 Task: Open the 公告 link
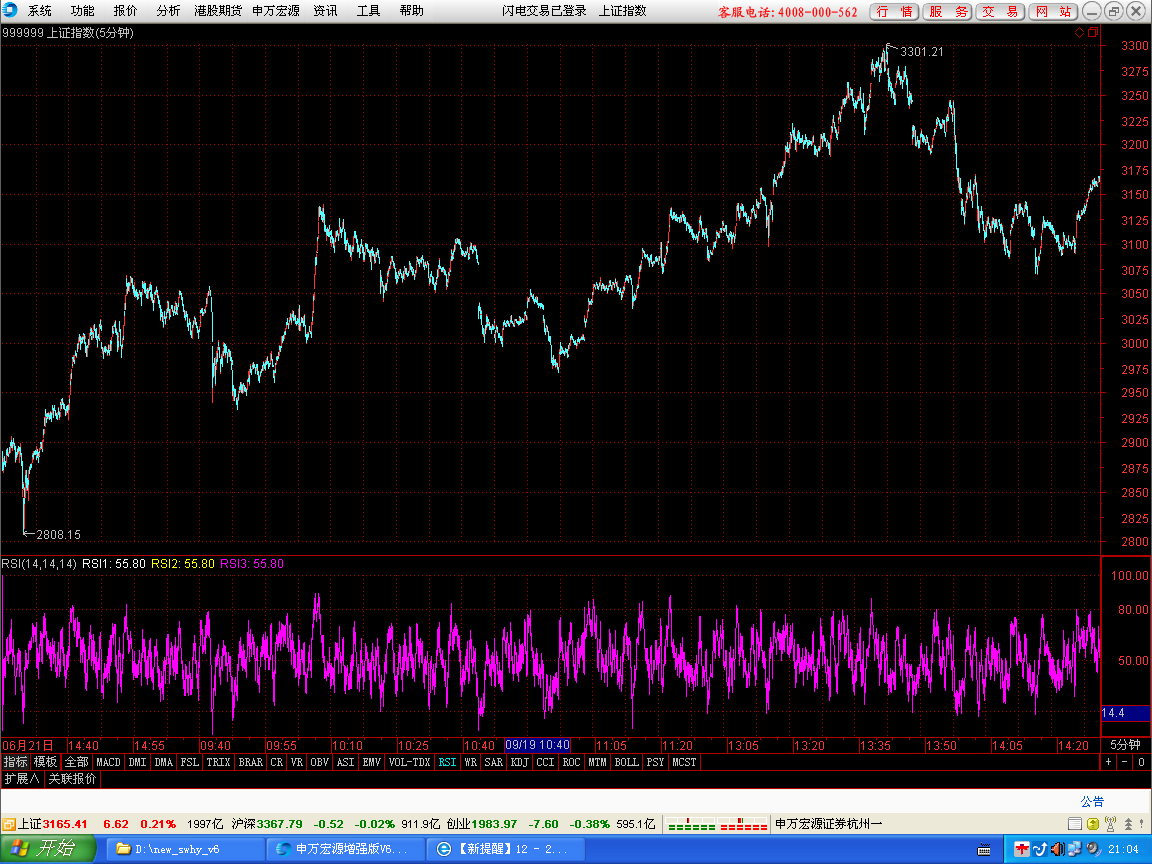click(1092, 802)
